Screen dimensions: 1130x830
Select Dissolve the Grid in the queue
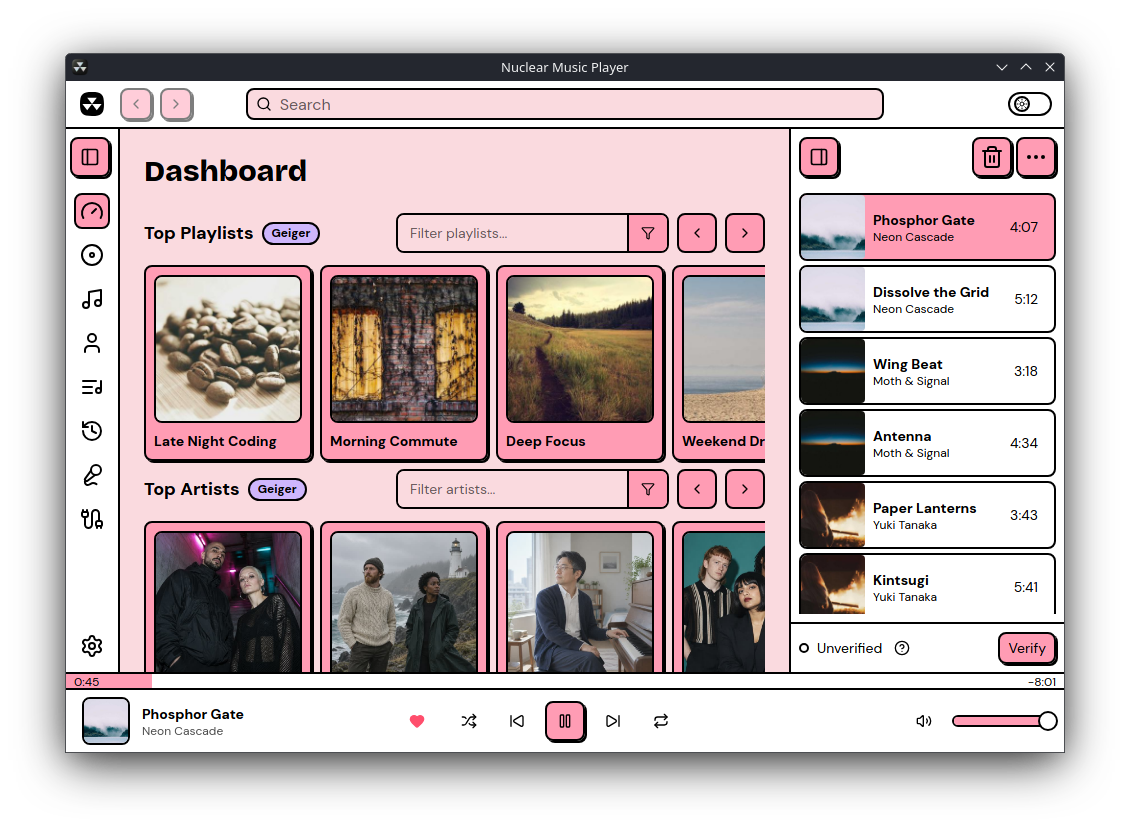[927, 299]
